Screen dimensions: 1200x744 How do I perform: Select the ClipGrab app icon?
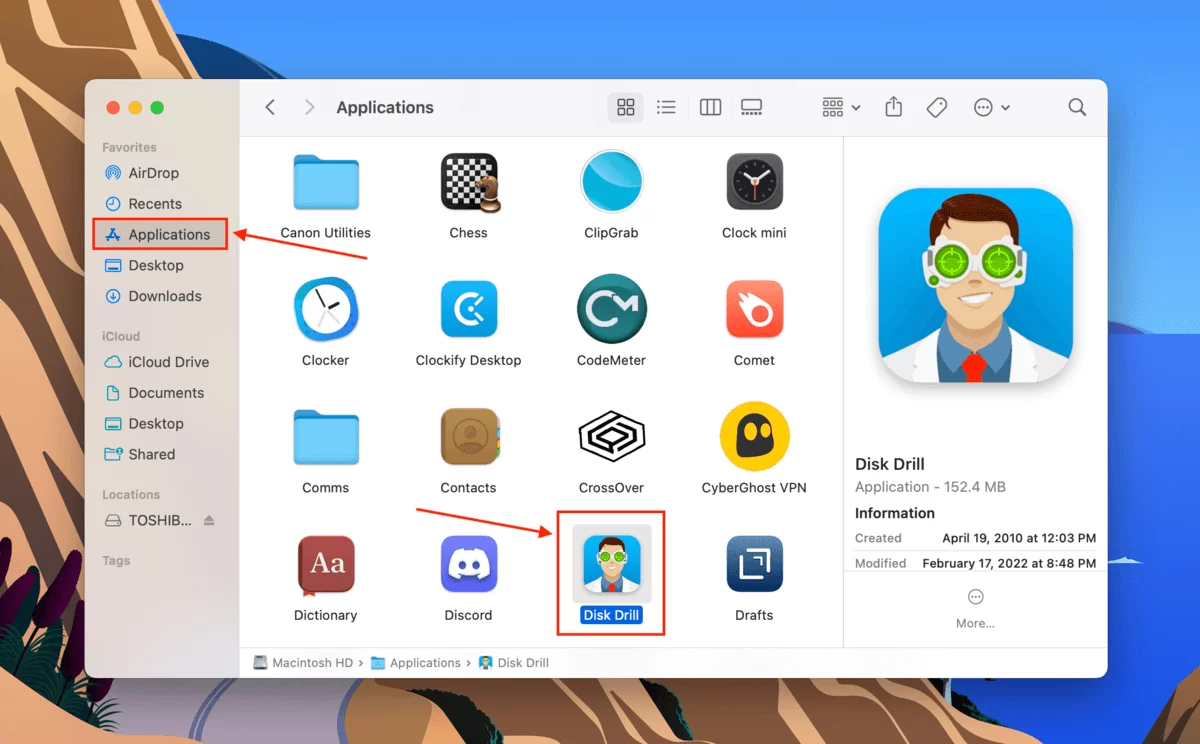click(x=611, y=182)
